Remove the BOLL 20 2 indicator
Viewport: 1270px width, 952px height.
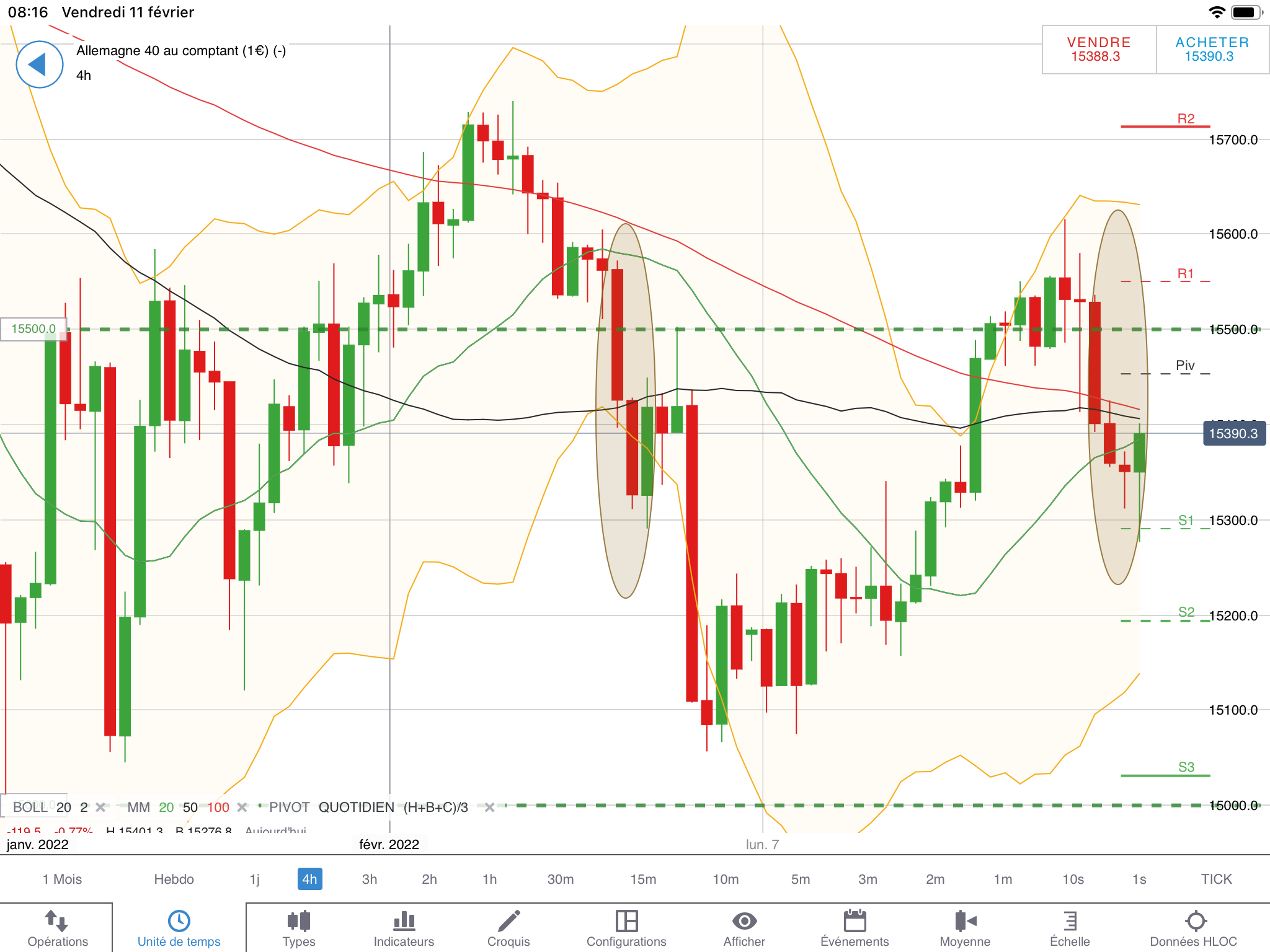click(x=100, y=807)
